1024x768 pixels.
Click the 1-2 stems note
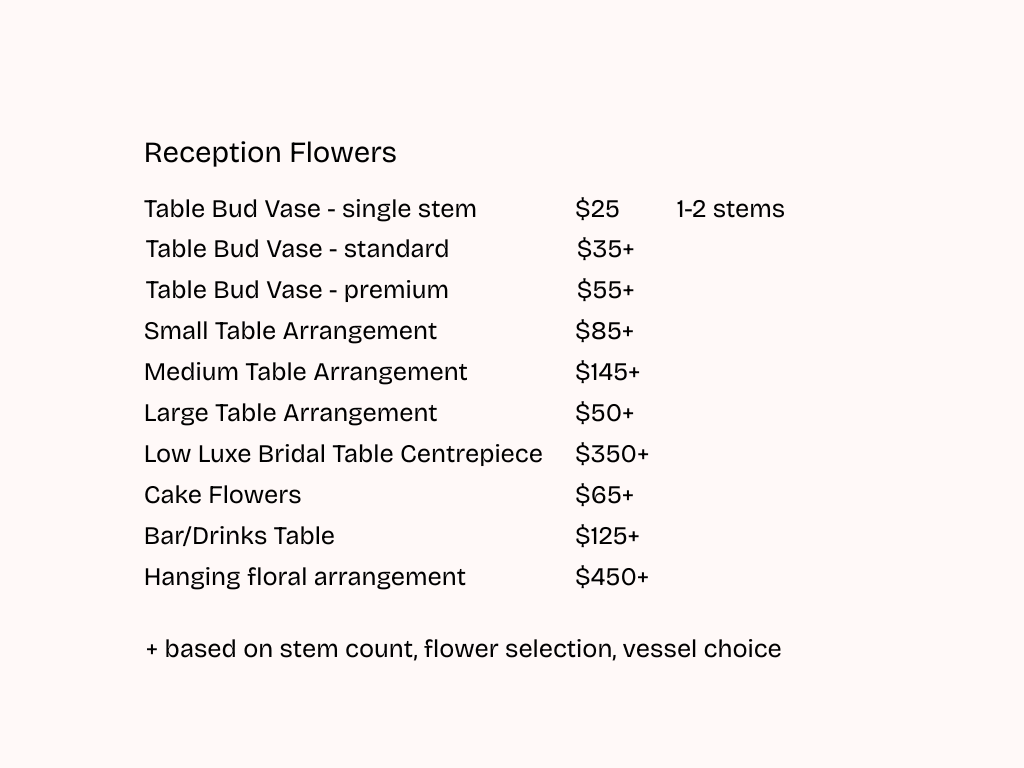[730, 209]
